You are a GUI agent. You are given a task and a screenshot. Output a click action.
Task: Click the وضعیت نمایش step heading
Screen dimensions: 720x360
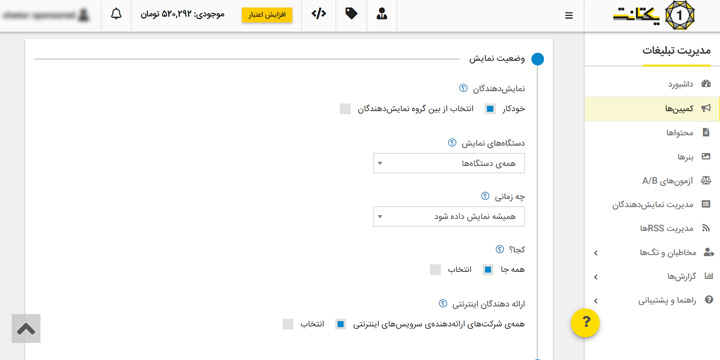(497, 59)
